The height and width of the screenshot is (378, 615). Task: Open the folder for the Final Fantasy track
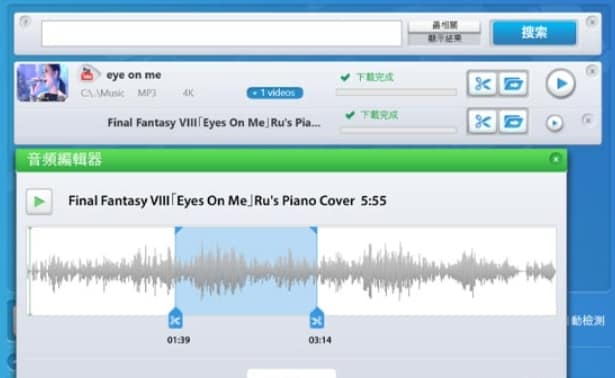coord(513,122)
